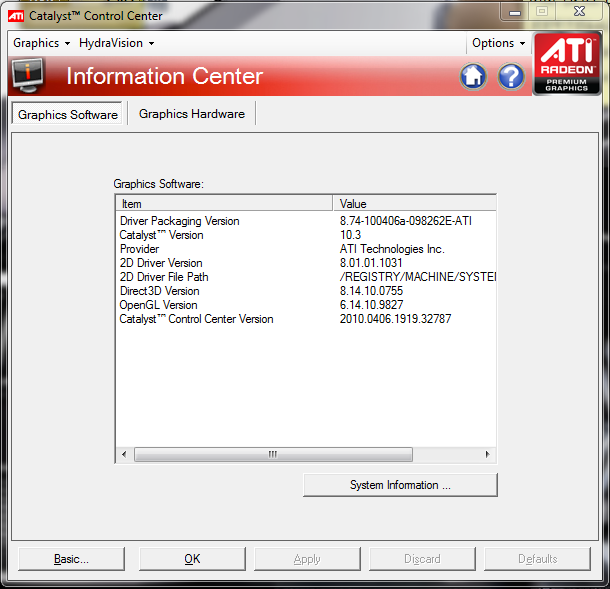Select the 2D Driver Version row
The width and height of the screenshot is (610, 589).
click(306, 263)
